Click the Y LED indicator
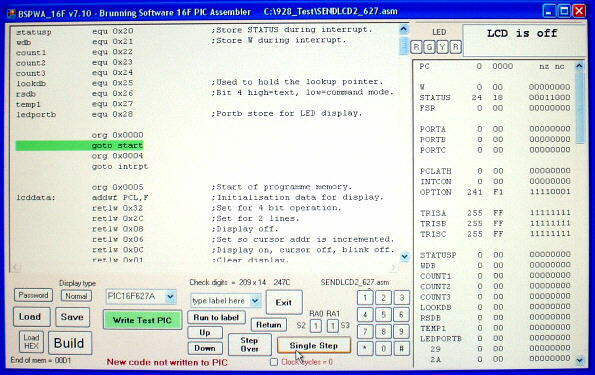The image size is (595, 375). point(442,47)
